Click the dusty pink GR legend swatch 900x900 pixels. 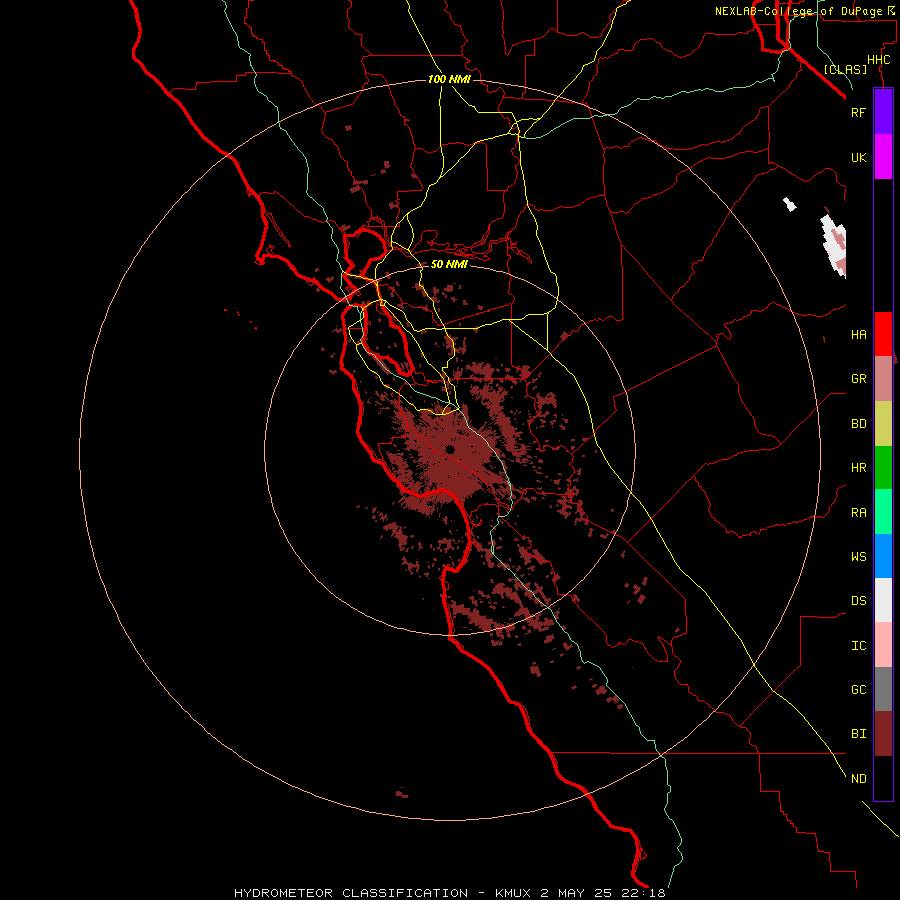[883, 379]
